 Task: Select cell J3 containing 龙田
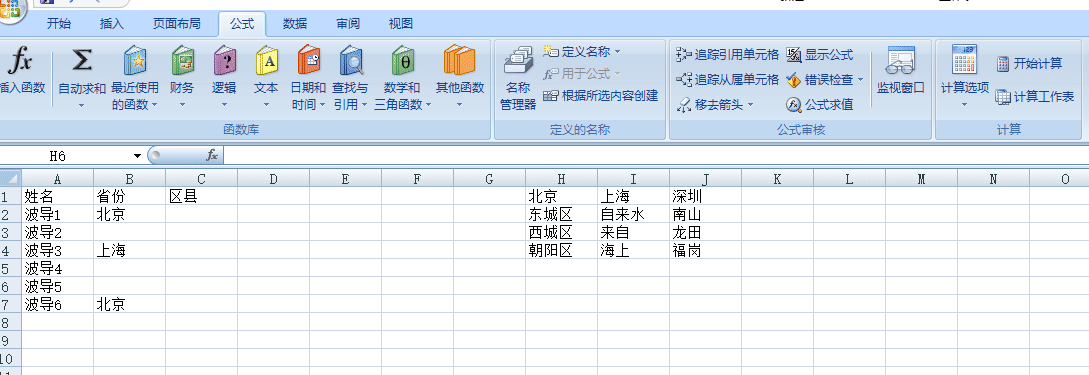point(706,232)
